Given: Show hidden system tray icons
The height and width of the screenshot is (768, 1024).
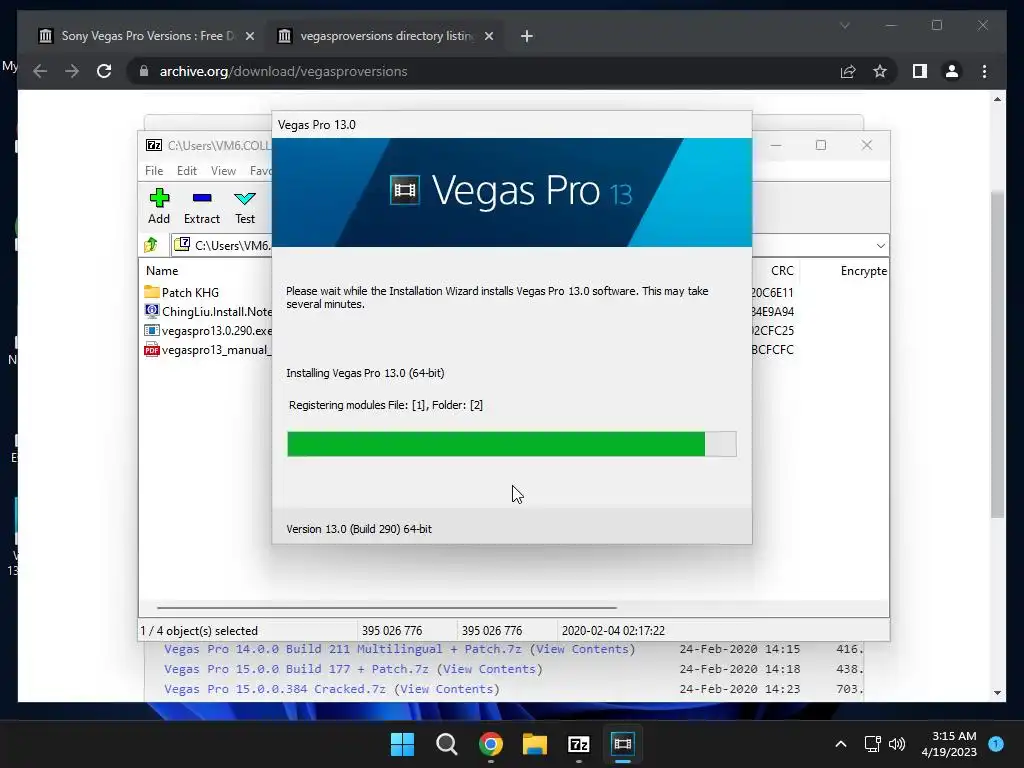Looking at the screenshot, I should pyautogui.click(x=841, y=744).
